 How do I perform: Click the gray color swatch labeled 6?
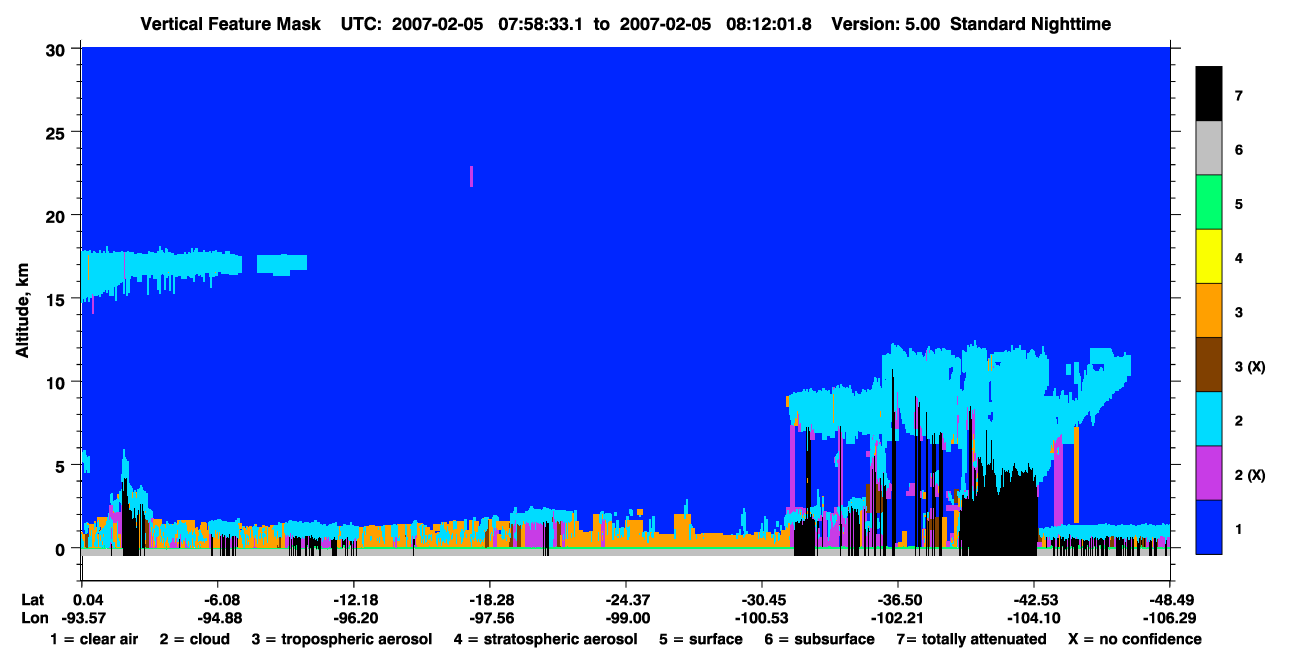tap(1209, 149)
